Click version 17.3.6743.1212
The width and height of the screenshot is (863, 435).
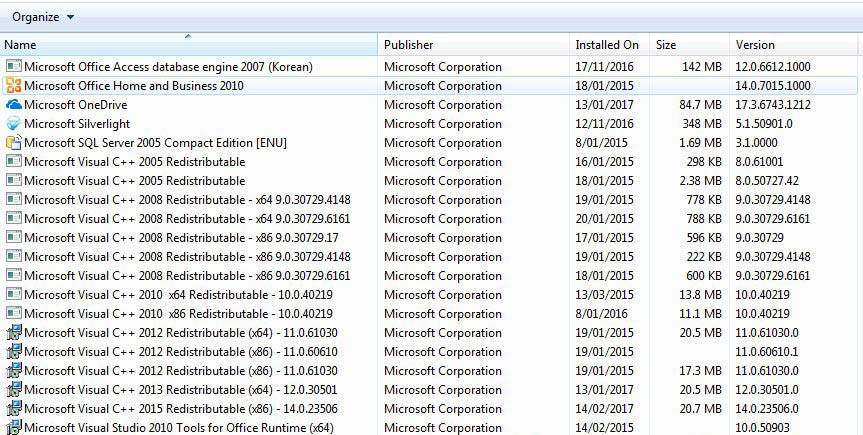tap(773, 105)
